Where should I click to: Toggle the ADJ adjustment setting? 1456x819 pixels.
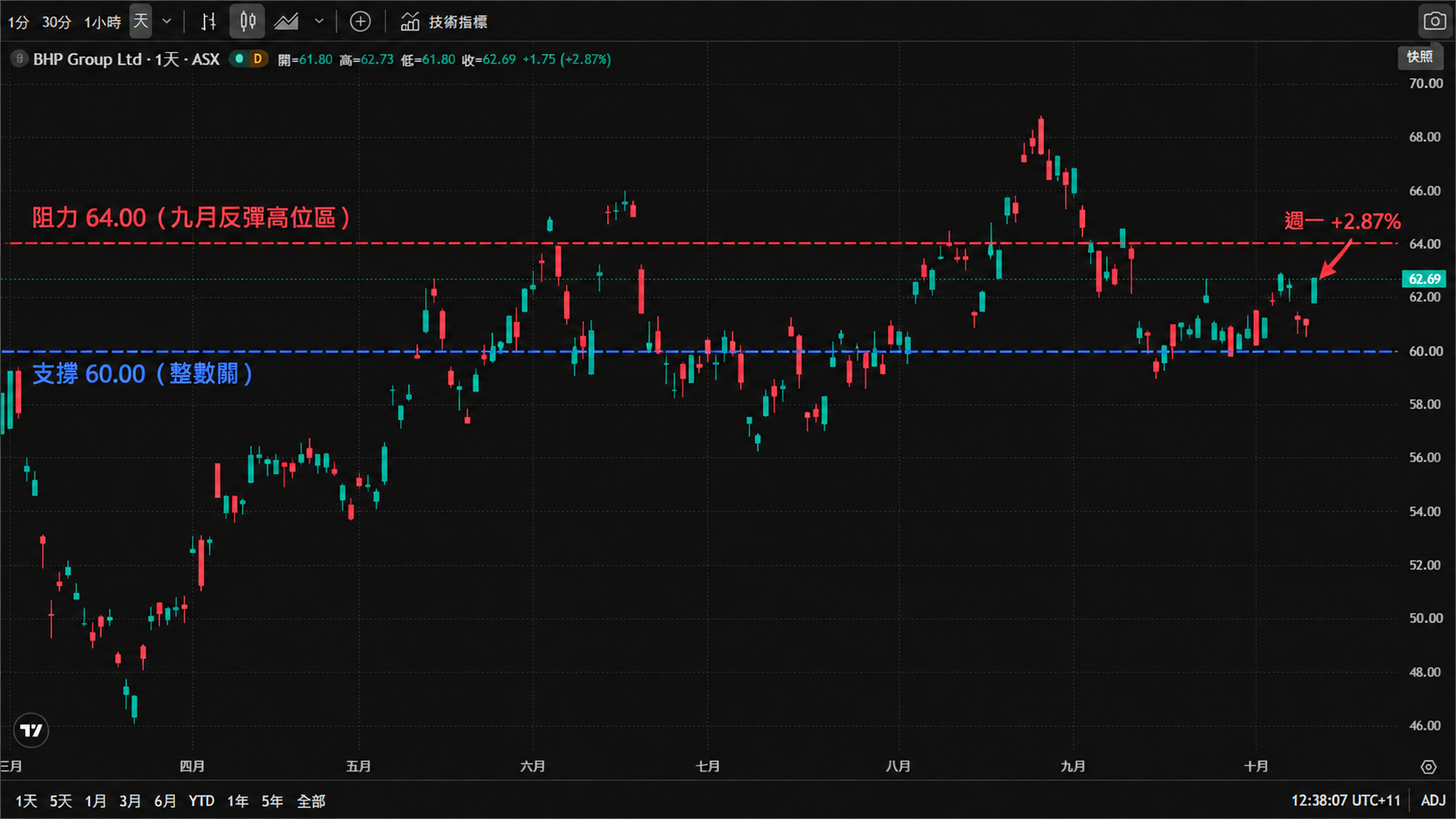(1433, 801)
